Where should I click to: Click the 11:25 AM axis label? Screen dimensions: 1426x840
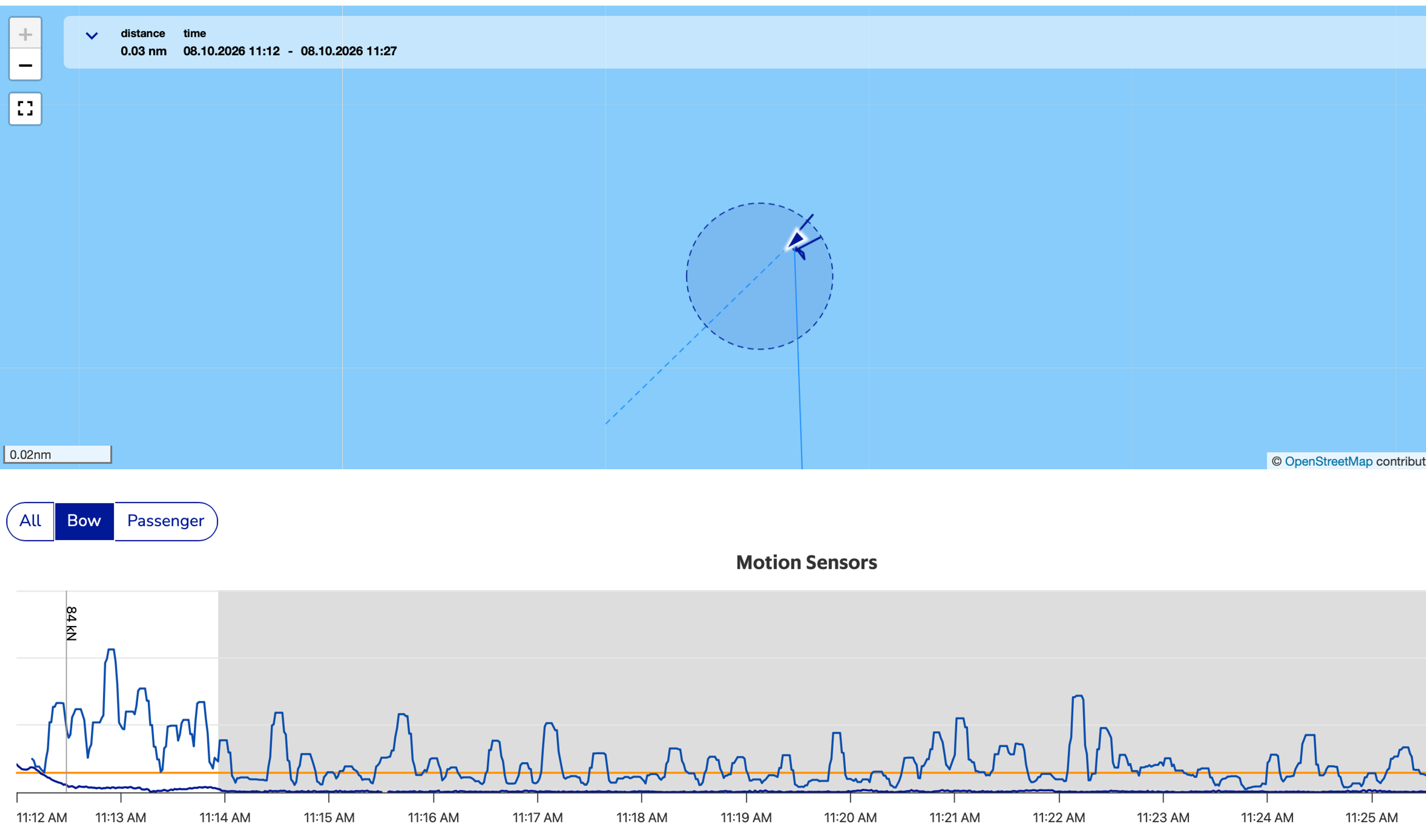coord(1372,817)
